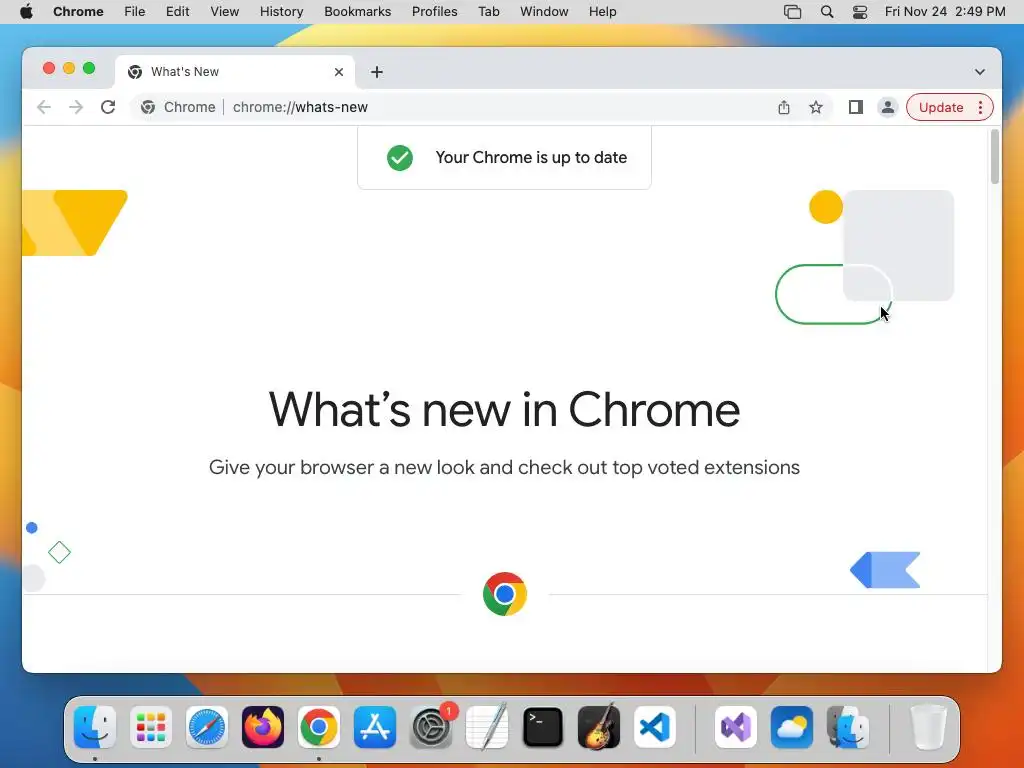This screenshot has height=768, width=1024.
Task: Click "Your Chrome is up to date" text
Action: coord(531,157)
